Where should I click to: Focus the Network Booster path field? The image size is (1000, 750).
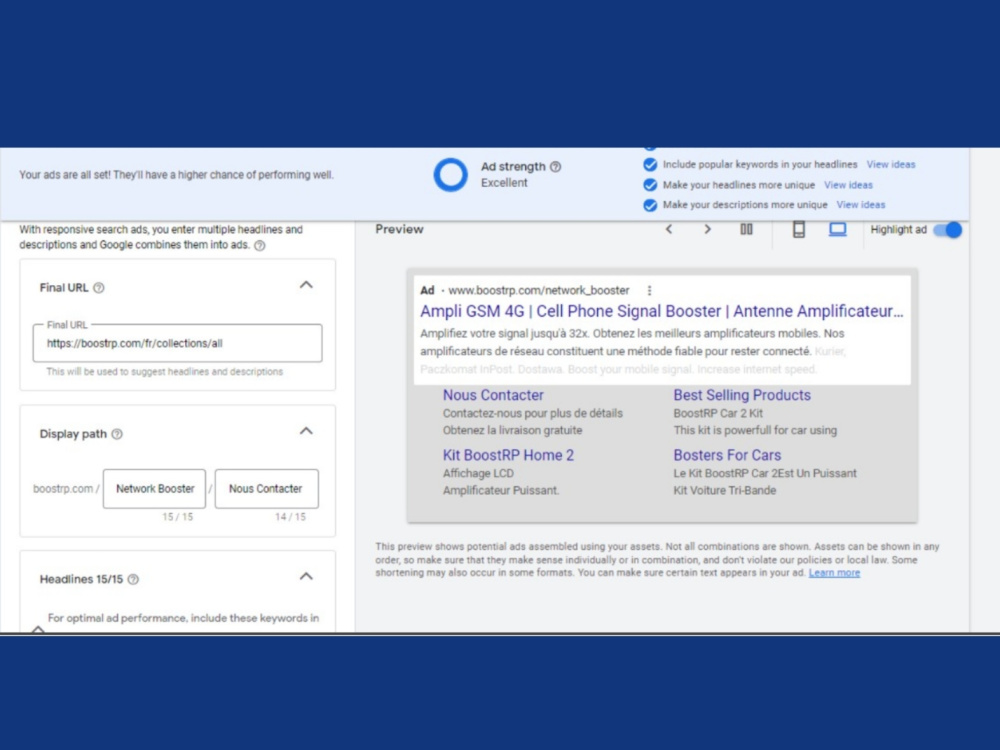(154, 489)
